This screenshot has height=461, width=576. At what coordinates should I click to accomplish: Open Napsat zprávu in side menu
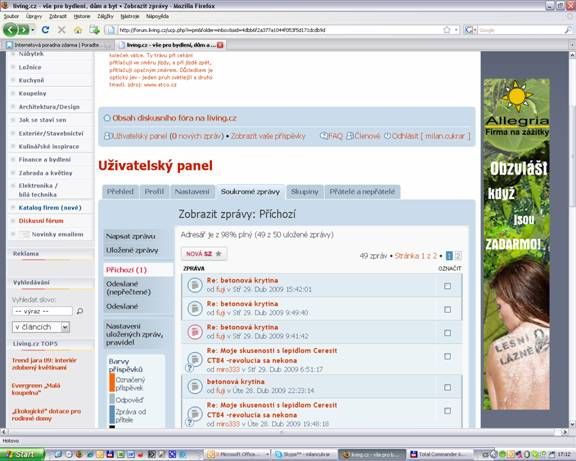130,236
